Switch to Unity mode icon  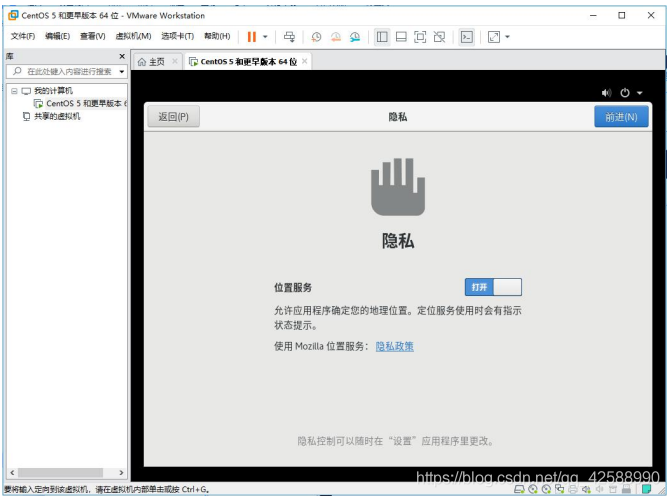click(439, 37)
